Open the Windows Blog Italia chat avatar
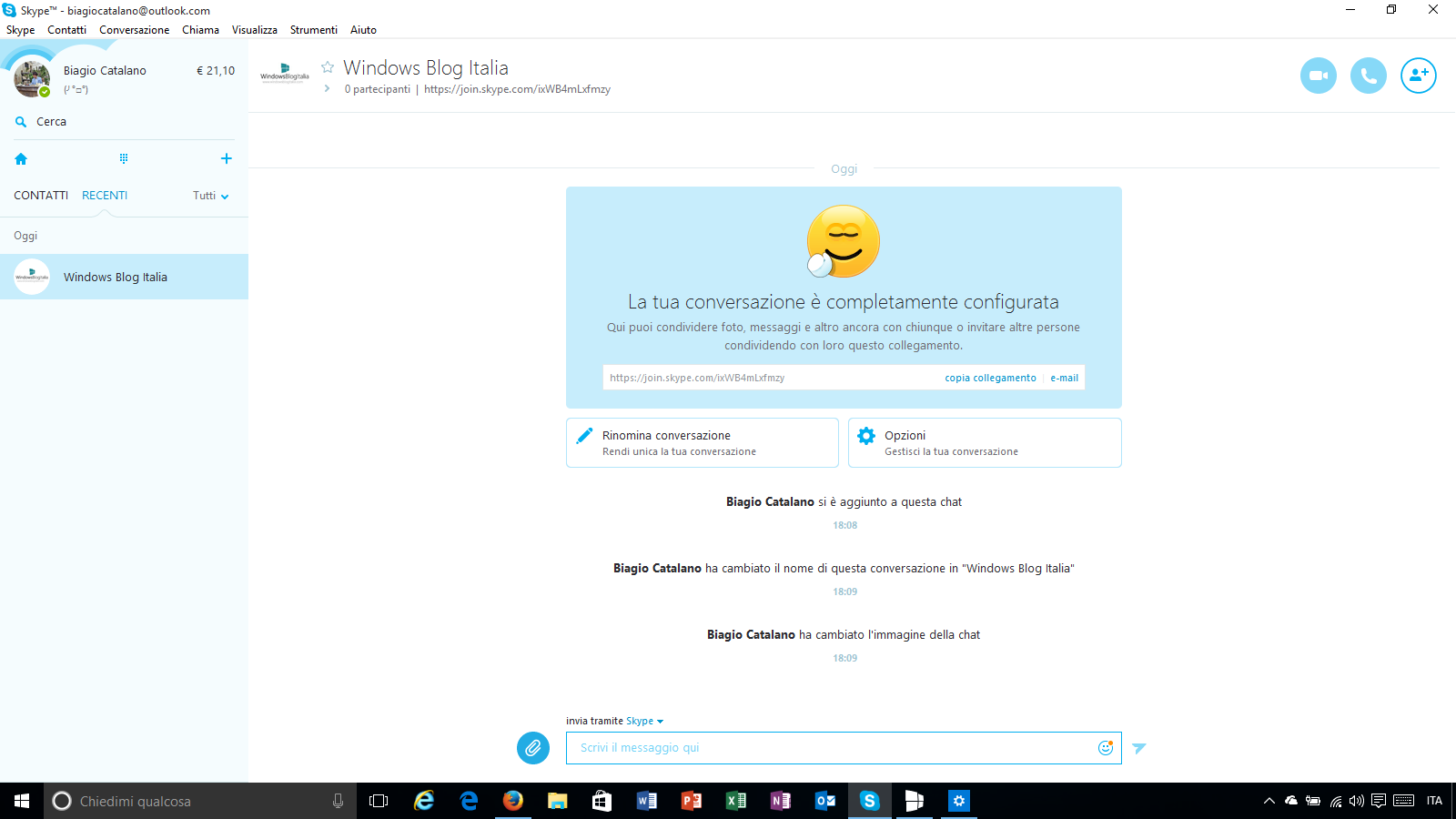1456x819 pixels. 285,76
